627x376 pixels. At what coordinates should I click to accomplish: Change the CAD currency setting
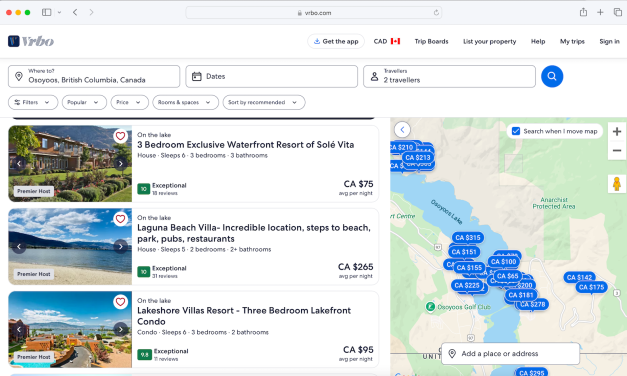[387, 41]
